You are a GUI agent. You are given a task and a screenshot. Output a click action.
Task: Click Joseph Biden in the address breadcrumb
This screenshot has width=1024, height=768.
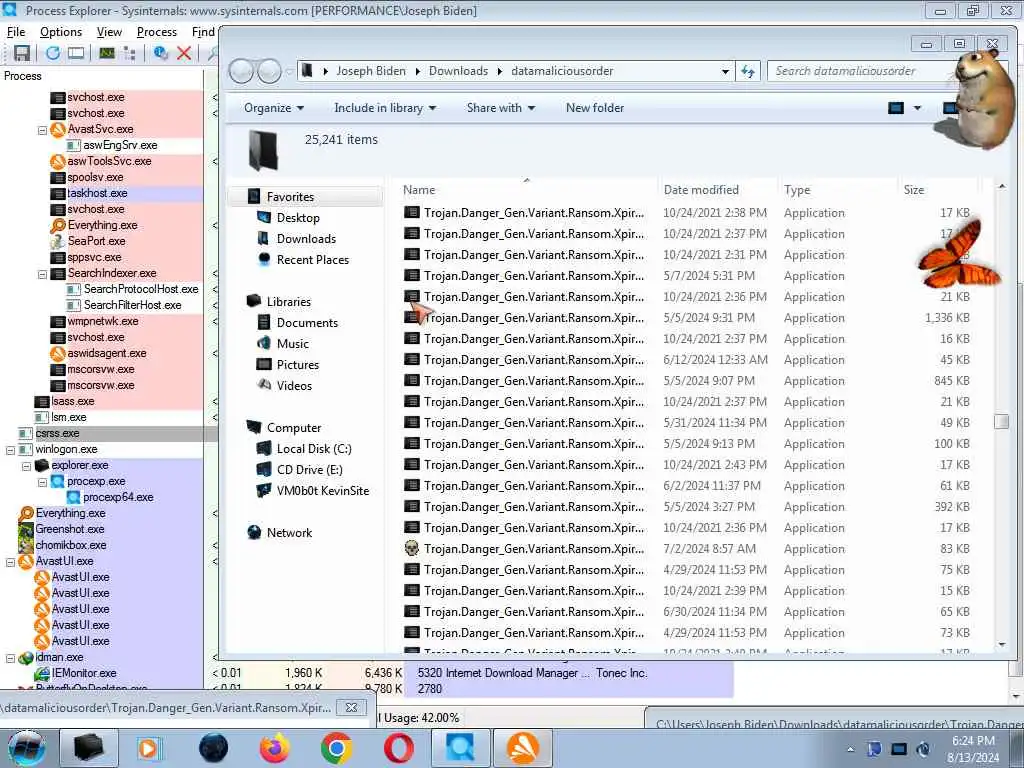coord(371,71)
